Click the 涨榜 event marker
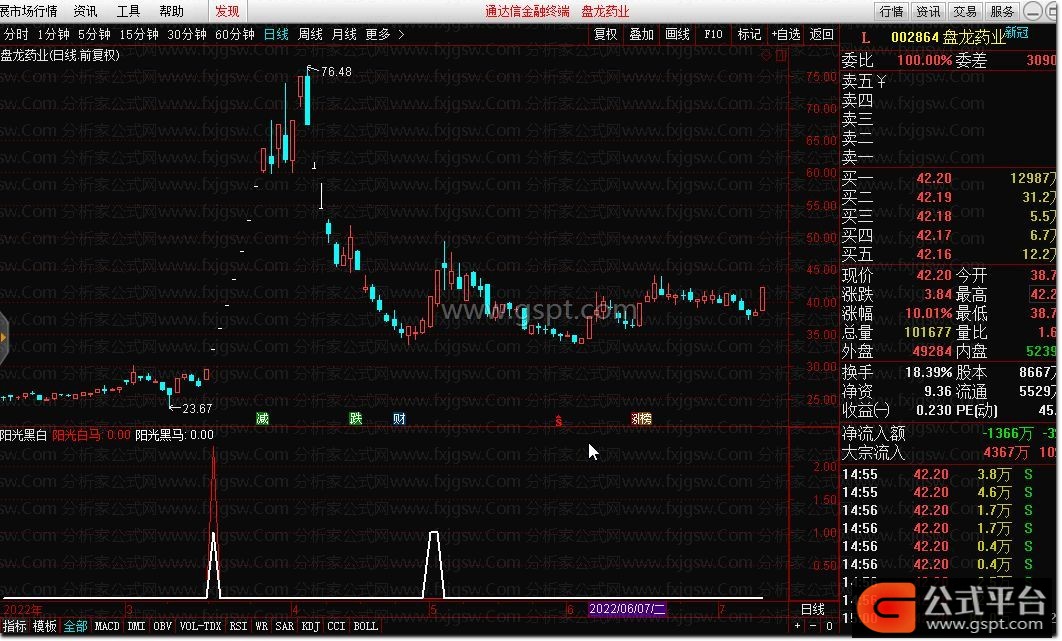The image size is (1062, 641). (x=641, y=419)
